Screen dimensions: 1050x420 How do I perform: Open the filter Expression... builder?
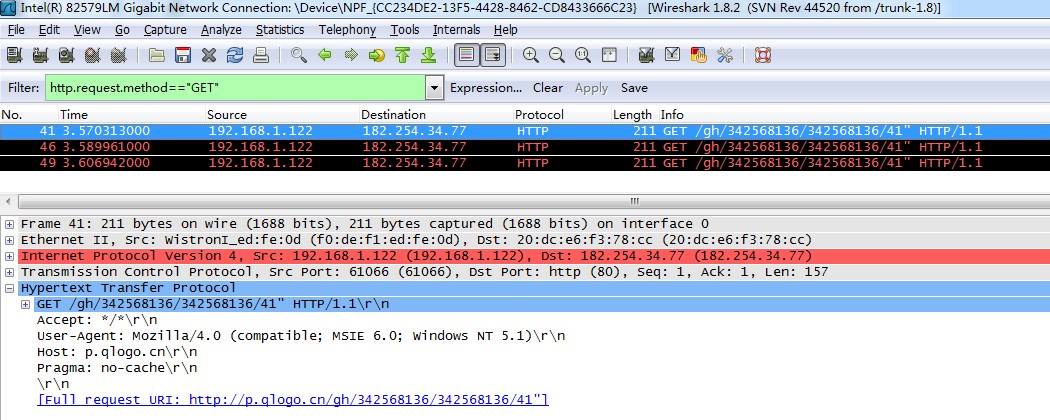[x=486, y=88]
